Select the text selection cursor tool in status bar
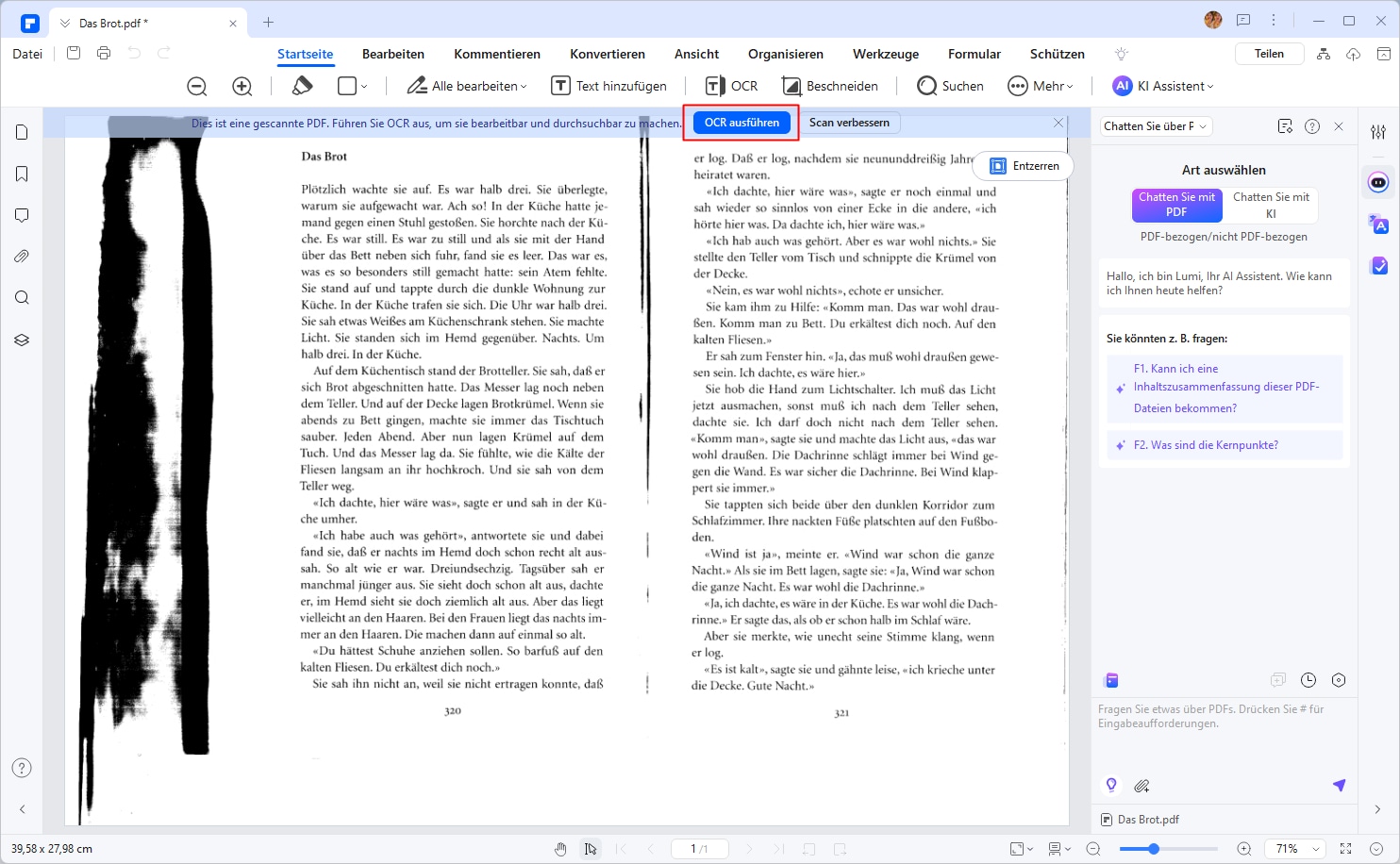The image size is (1400, 864). [590, 849]
